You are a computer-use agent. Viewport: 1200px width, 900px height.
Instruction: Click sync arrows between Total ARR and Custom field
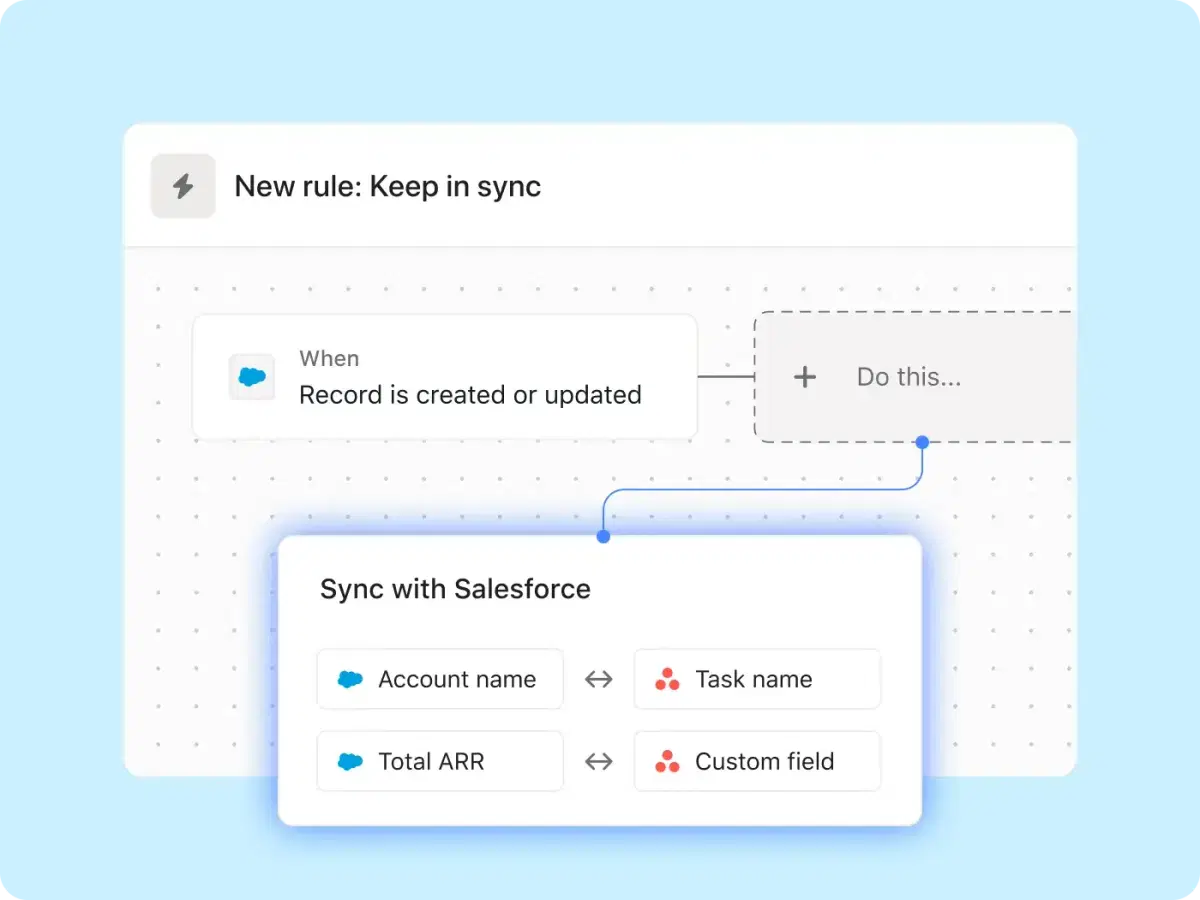(598, 761)
